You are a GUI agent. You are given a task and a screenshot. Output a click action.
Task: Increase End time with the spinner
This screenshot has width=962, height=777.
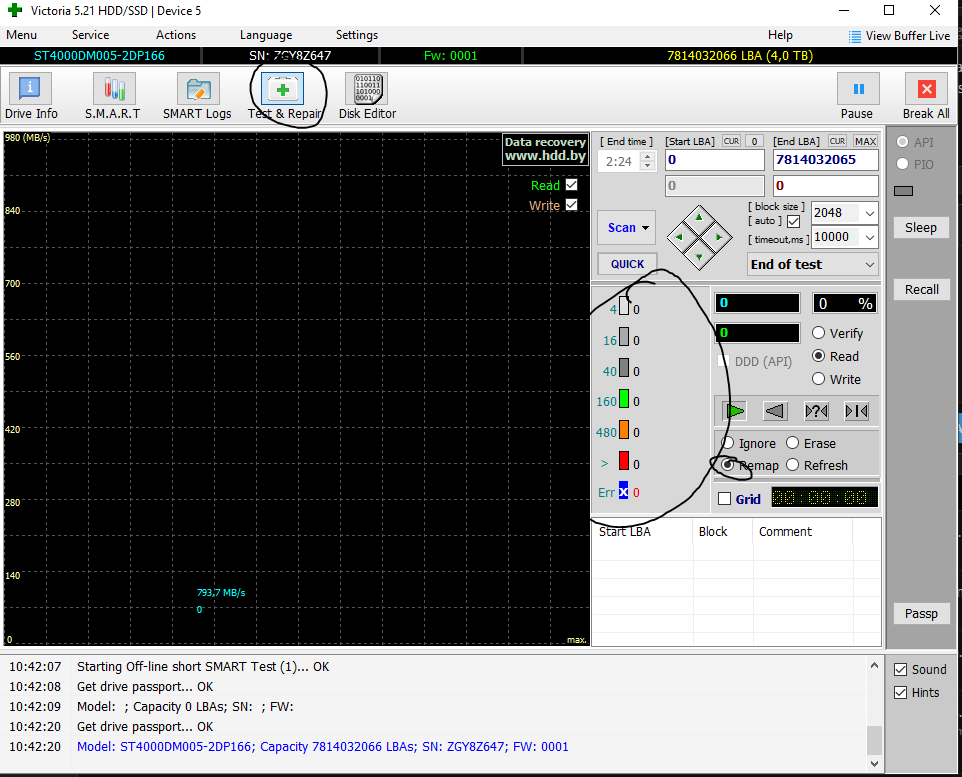pos(647,157)
